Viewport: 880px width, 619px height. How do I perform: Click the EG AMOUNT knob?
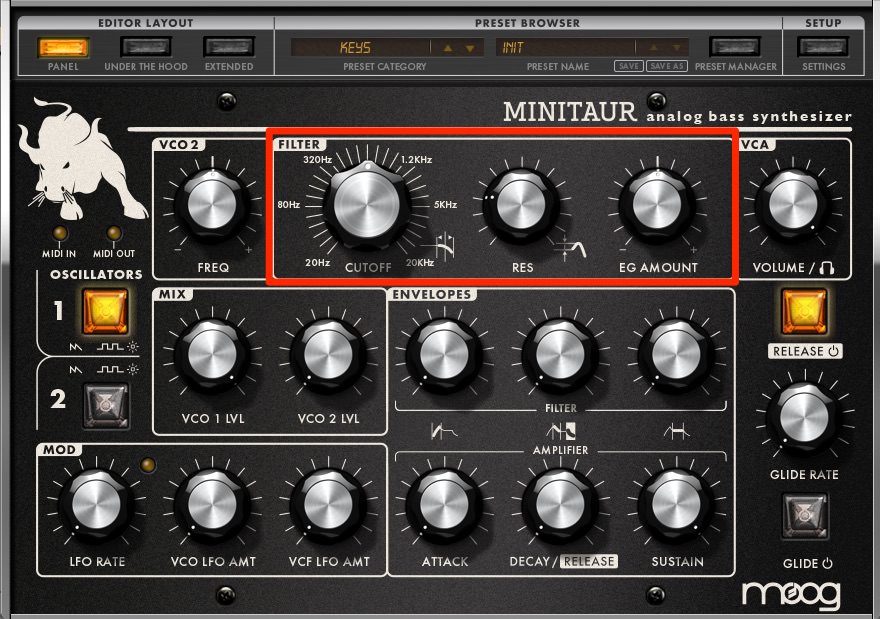(x=657, y=204)
